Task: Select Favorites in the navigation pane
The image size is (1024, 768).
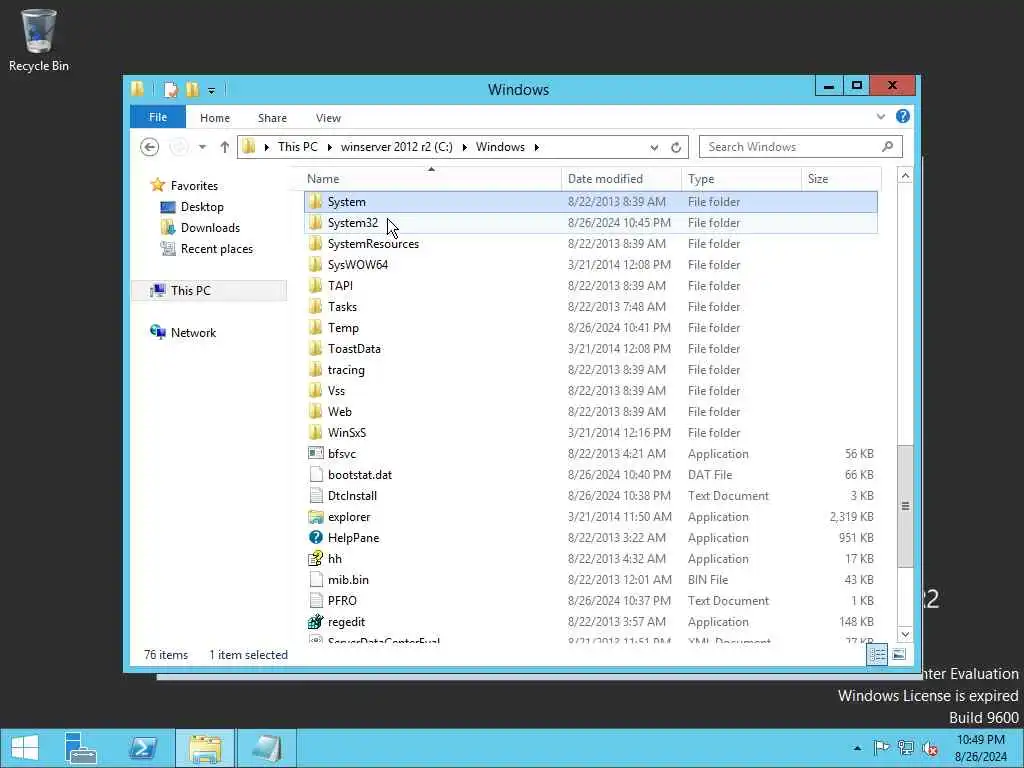Action: (194, 185)
